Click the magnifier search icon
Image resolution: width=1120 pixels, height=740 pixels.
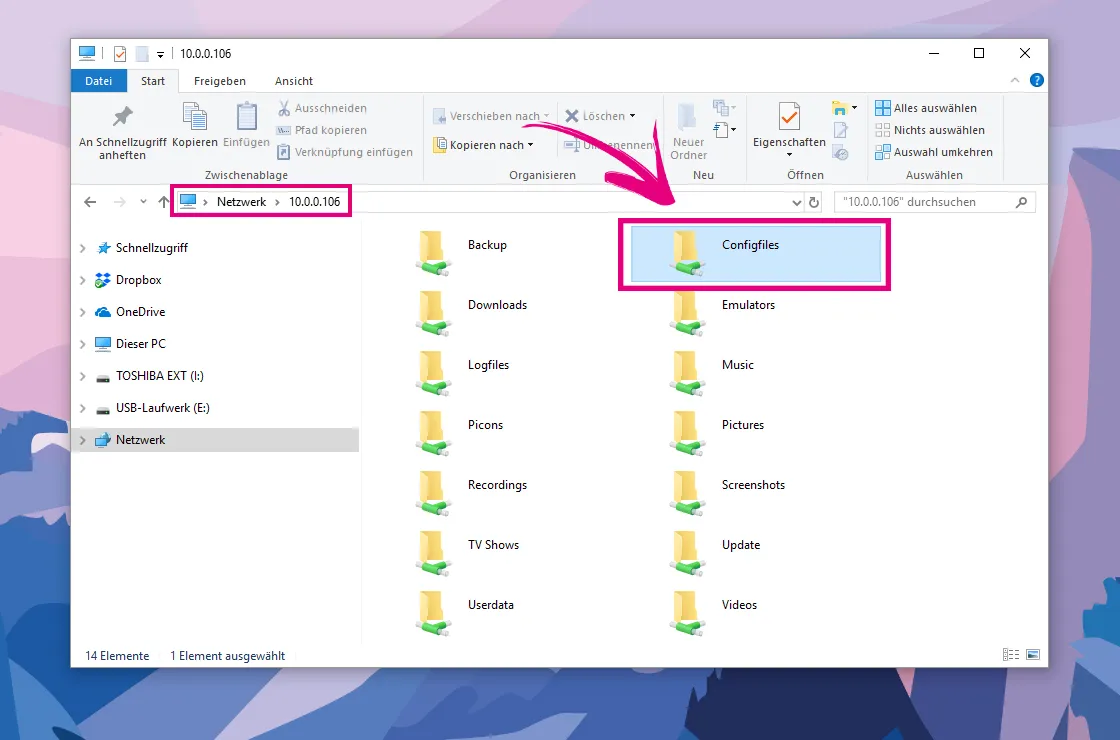1021,202
